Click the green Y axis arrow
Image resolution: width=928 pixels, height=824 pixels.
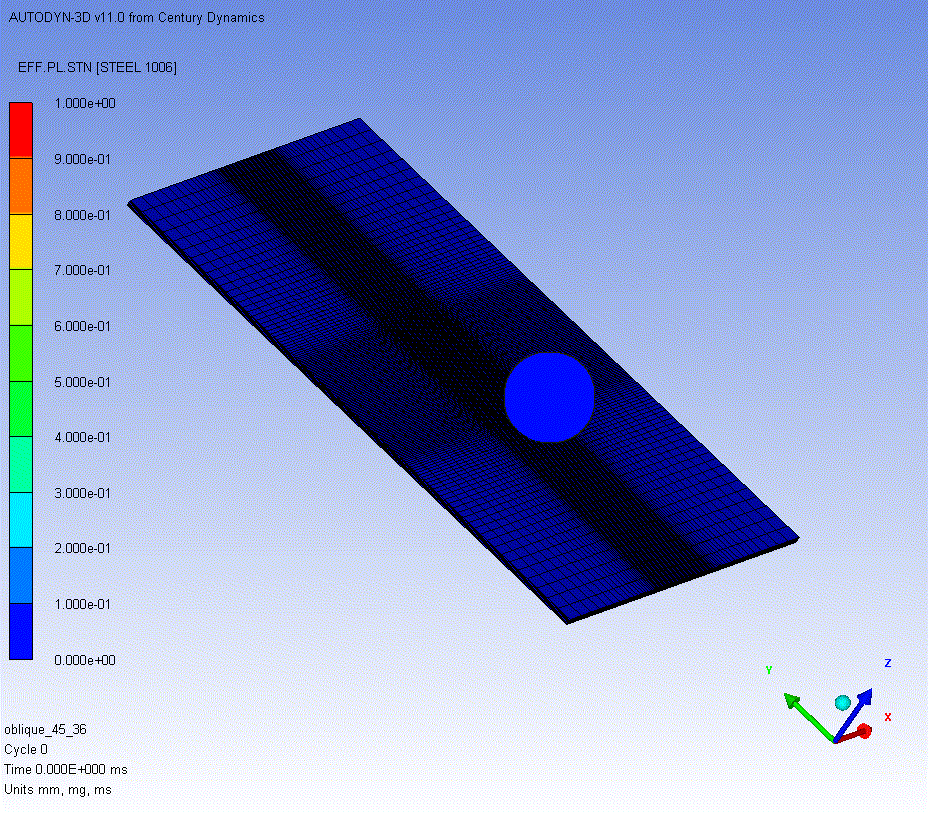point(808,717)
